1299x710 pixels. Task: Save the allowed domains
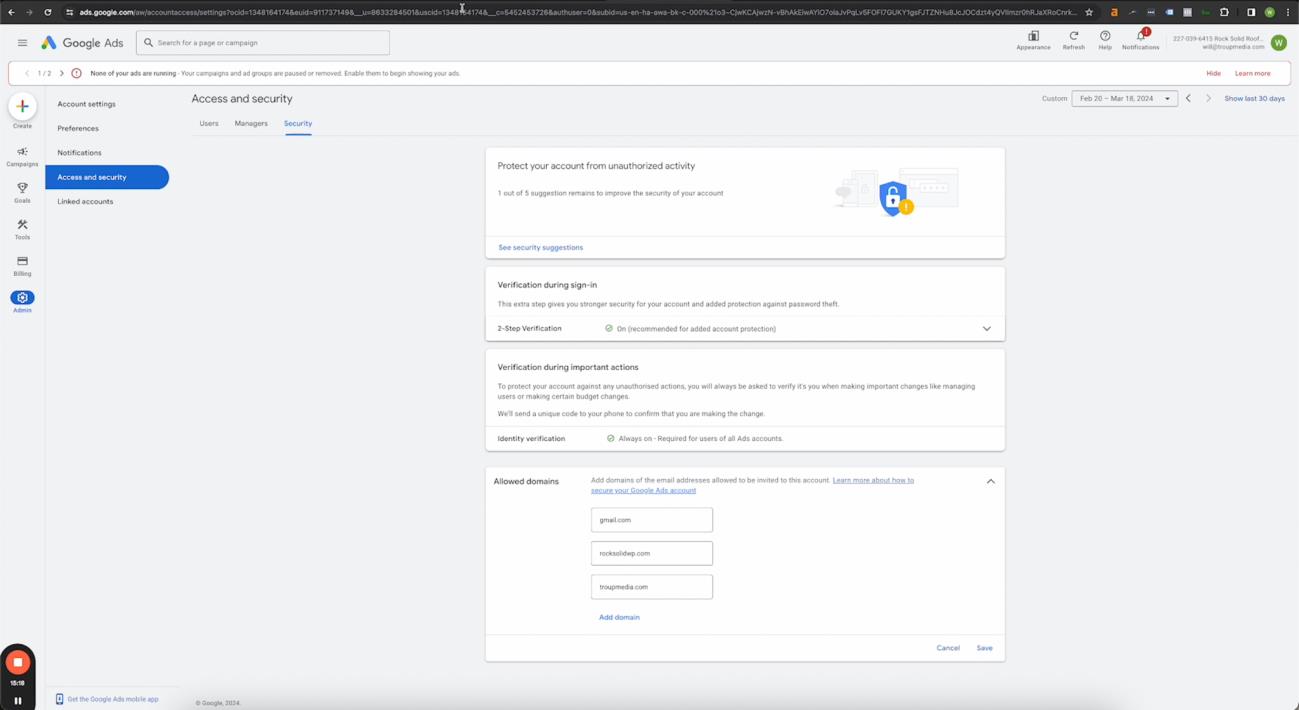tap(985, 648)
